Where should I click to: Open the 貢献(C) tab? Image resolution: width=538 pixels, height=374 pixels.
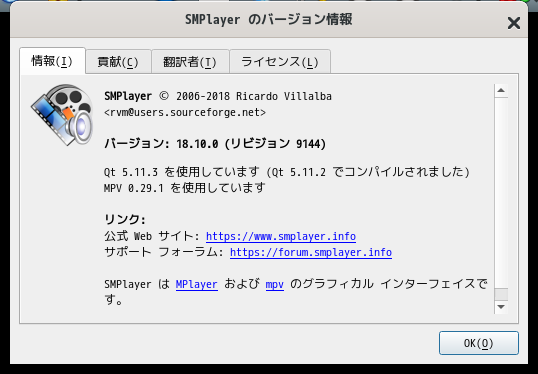pos(118,62)
